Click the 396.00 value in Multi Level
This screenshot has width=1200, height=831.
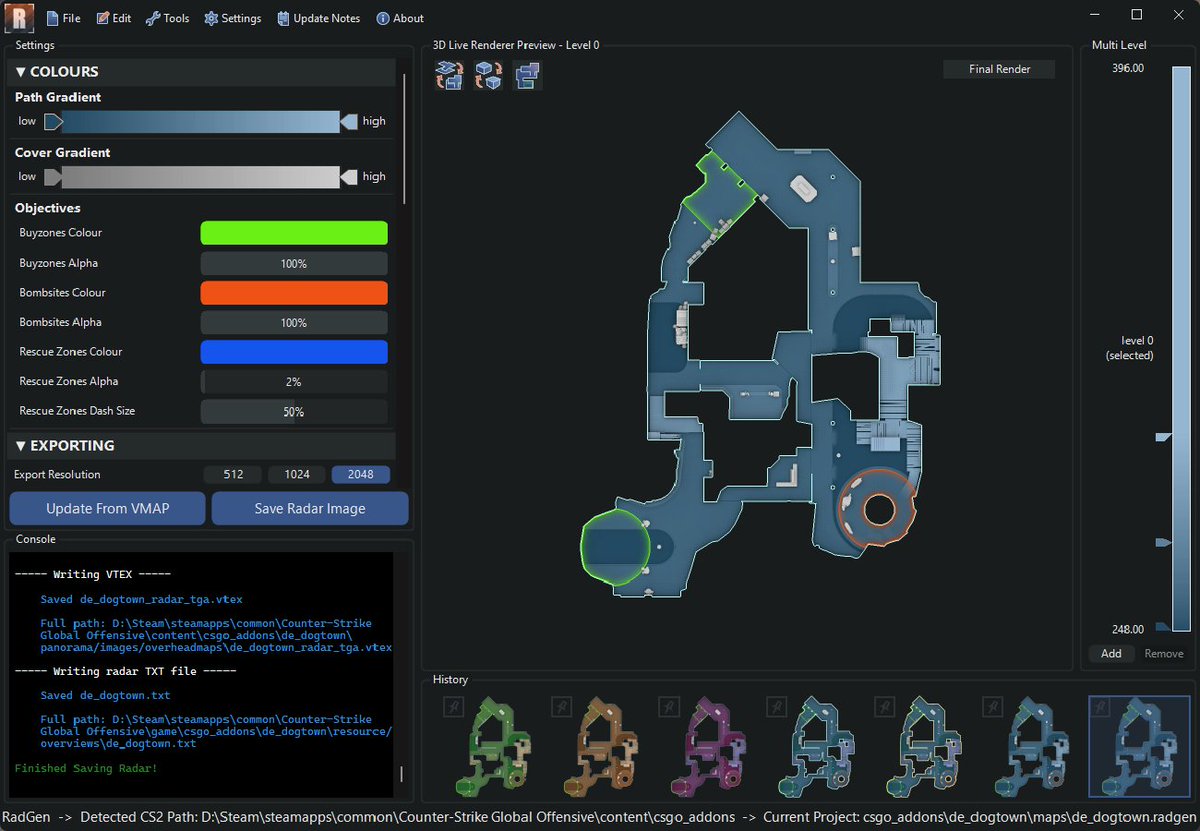coord(1127,68)
